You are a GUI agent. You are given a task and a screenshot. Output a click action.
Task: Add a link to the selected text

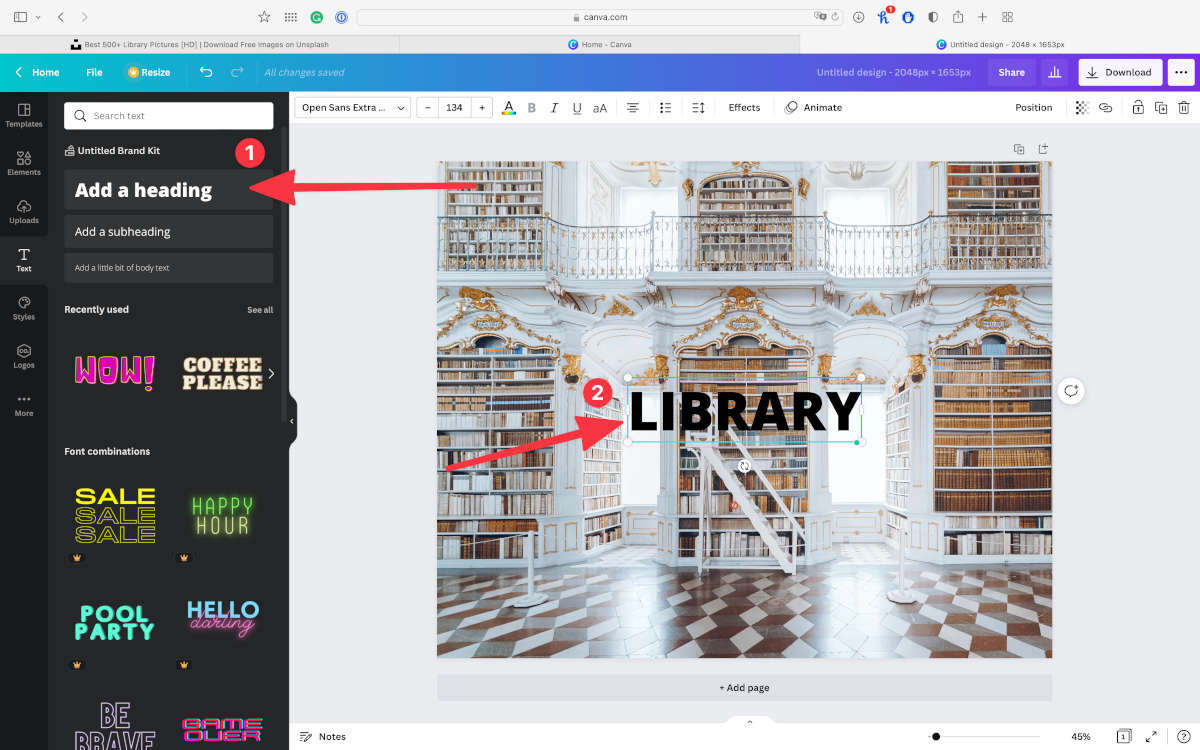click(x=1105, y=107)
